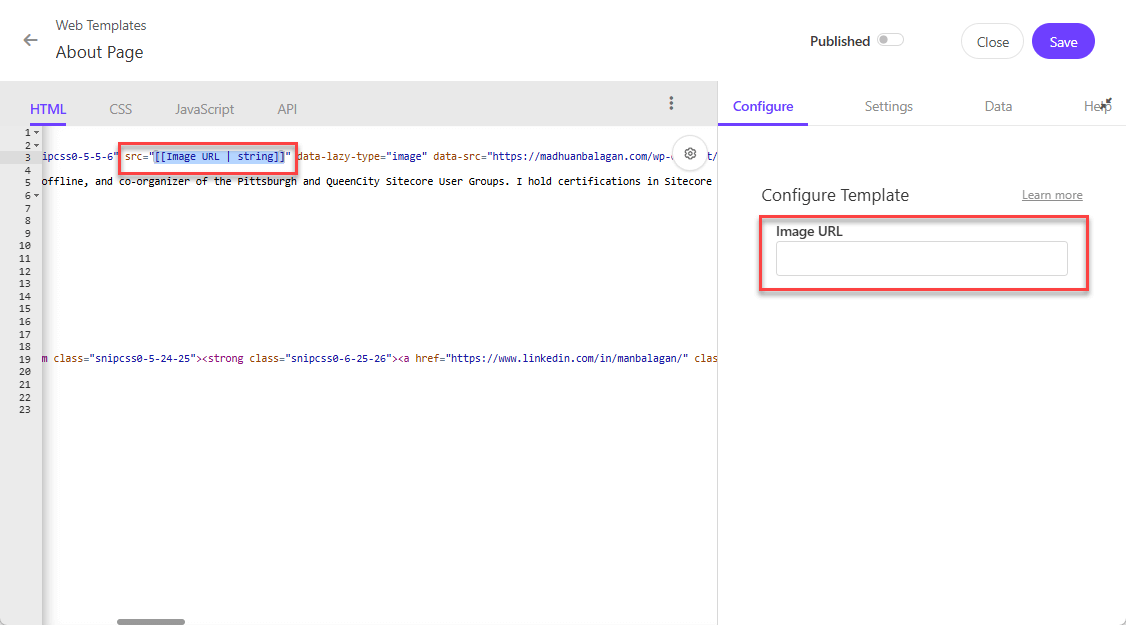Switch to the Data tab
Image resolution: width=1126 pixels, height=625 pixels.
point(998,106)
